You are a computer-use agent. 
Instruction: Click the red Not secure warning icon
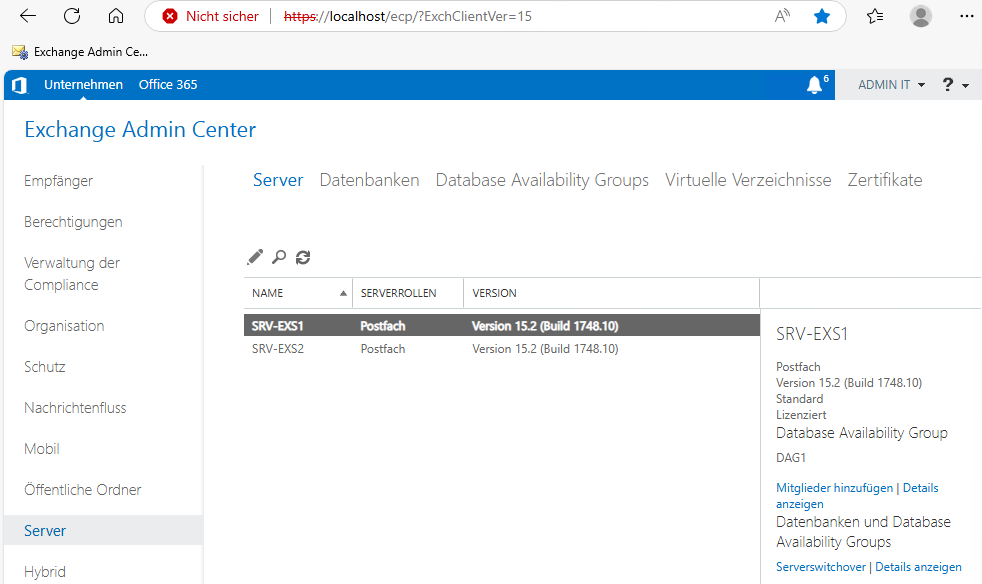[x=170, y=16]
